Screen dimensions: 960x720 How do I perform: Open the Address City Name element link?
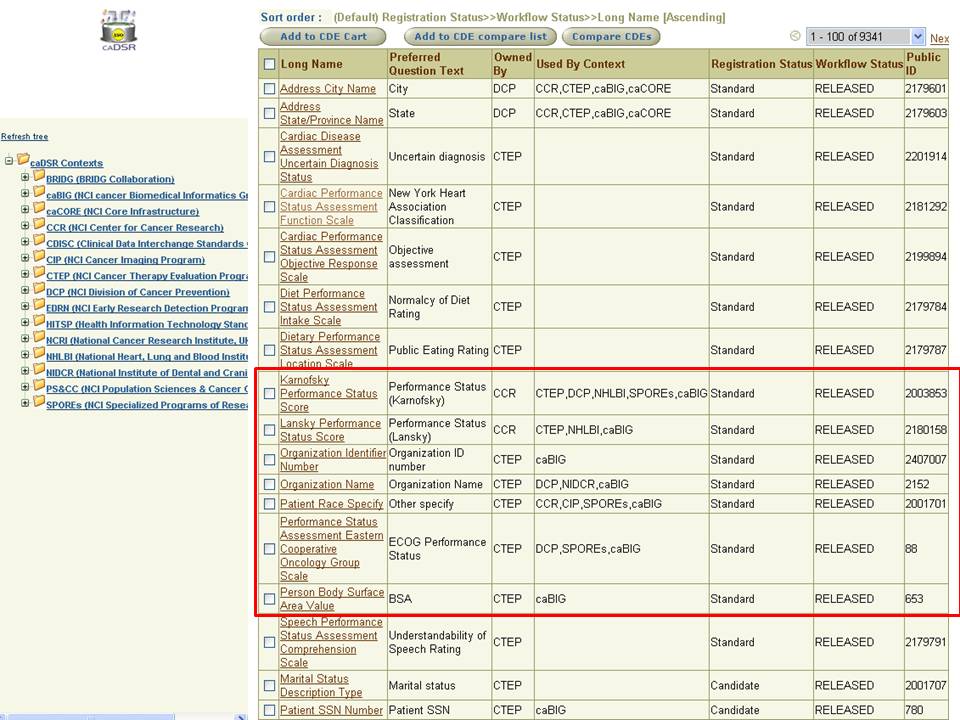[x=328, y=89]
